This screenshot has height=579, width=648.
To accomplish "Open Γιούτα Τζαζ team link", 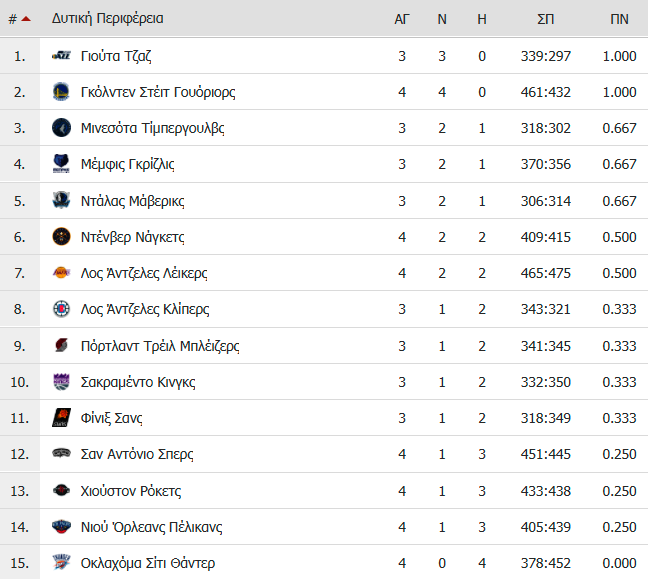I will 116,56.
